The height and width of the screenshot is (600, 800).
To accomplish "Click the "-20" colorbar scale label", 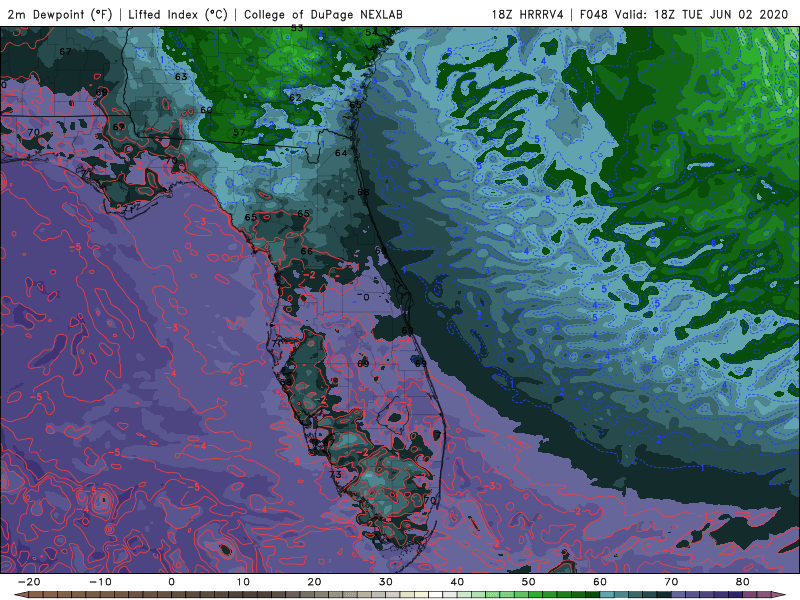I will (x=29, y=582).
